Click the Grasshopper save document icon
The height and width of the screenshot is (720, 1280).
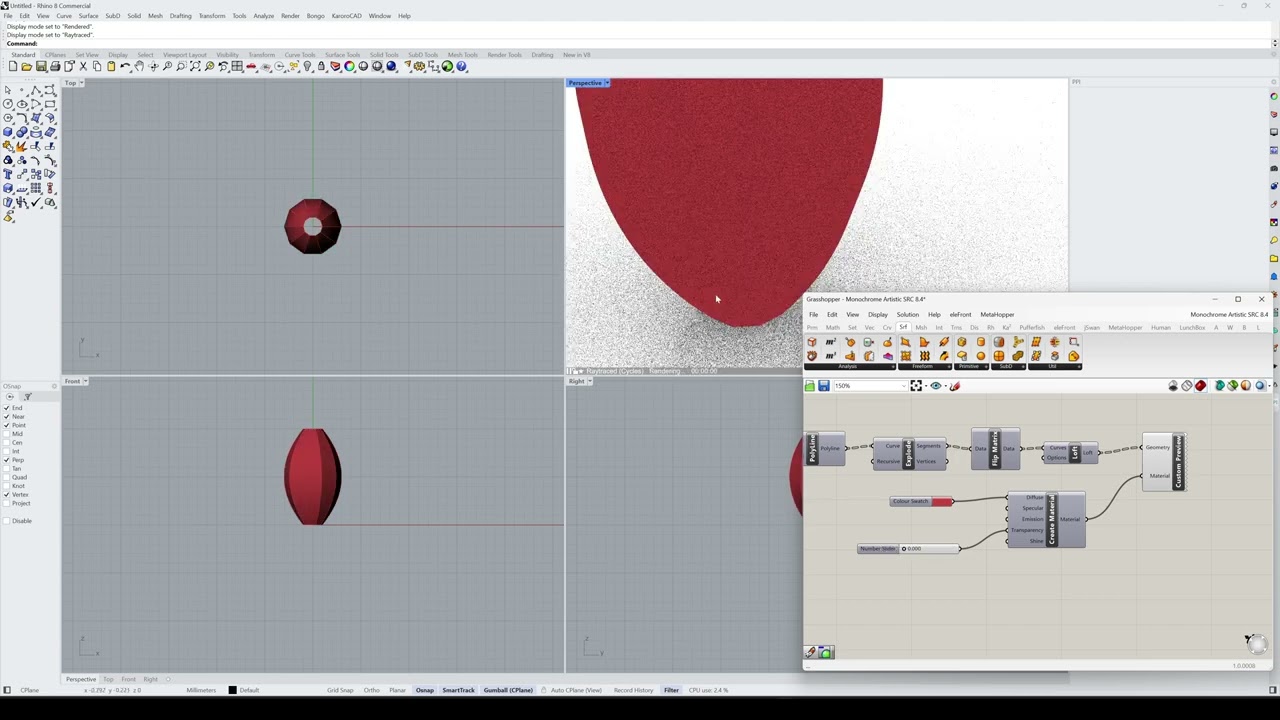tap(824, 386)
